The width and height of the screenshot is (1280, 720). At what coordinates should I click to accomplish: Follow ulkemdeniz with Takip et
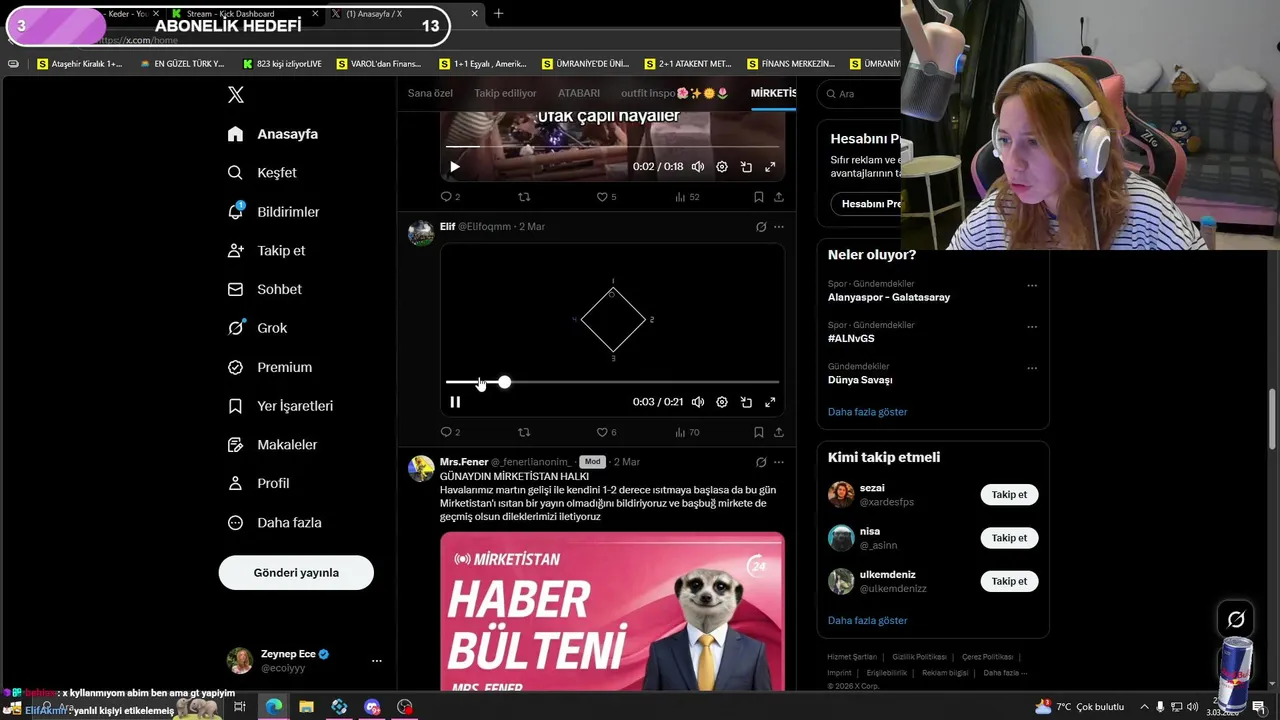(x=1009, y=581)
